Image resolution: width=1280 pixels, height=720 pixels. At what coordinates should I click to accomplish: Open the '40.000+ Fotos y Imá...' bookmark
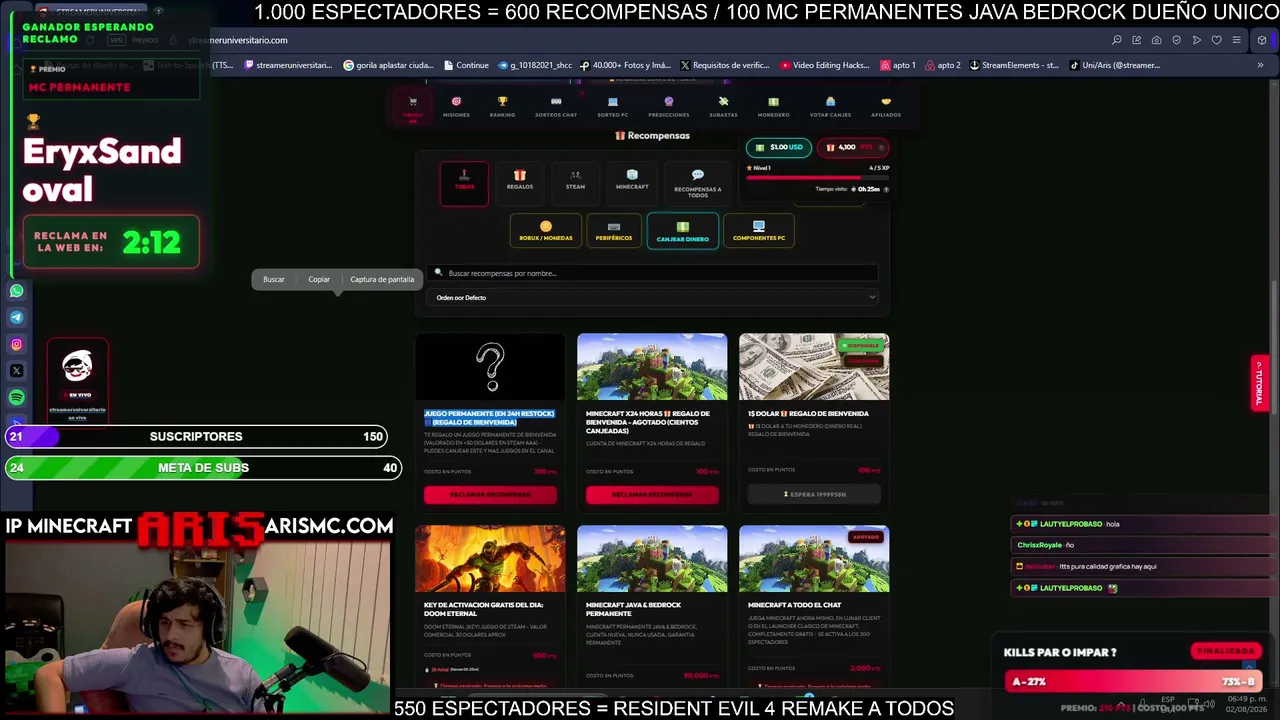point(625,65)
